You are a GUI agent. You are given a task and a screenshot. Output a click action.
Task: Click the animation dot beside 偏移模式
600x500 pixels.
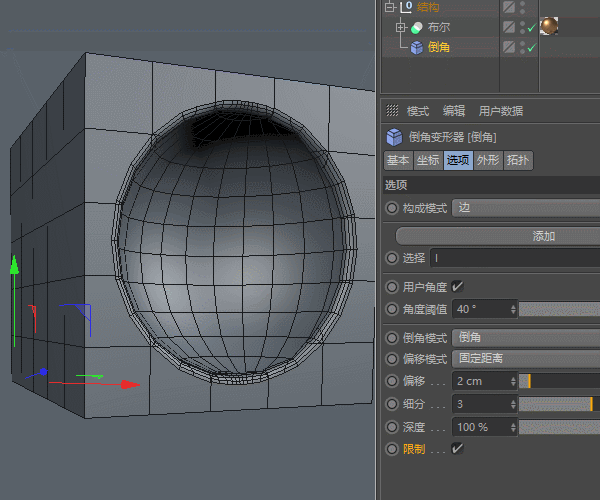(392, 359)
